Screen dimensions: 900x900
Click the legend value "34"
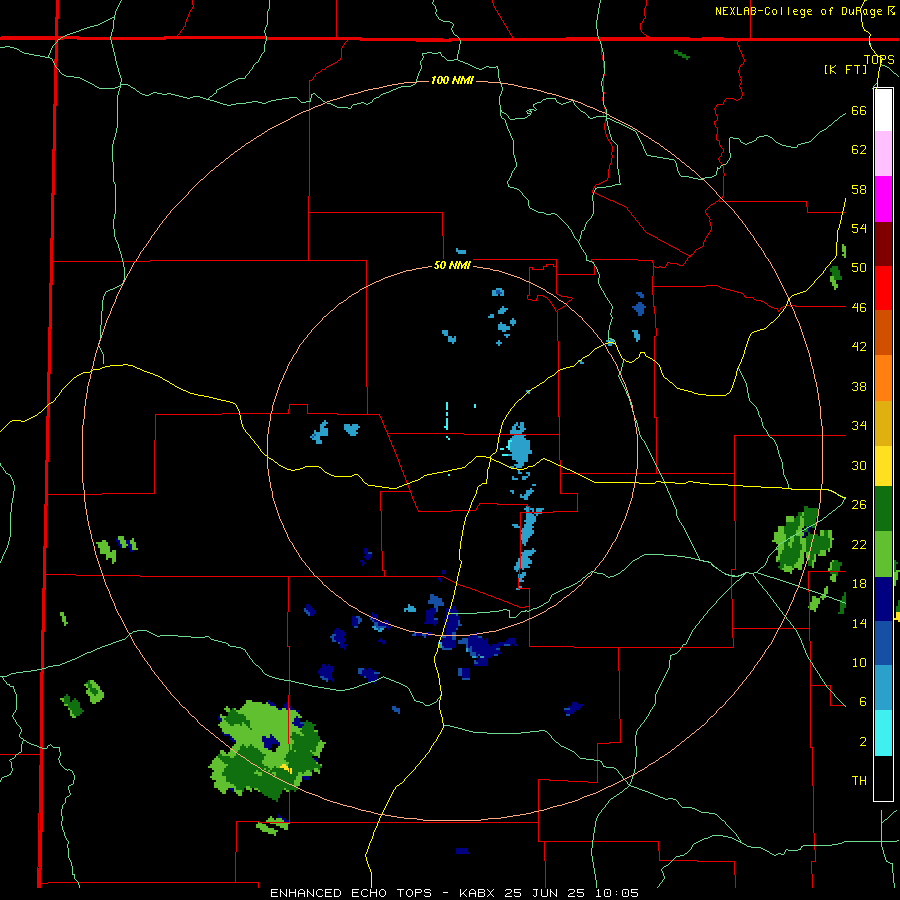pos(859,425)
